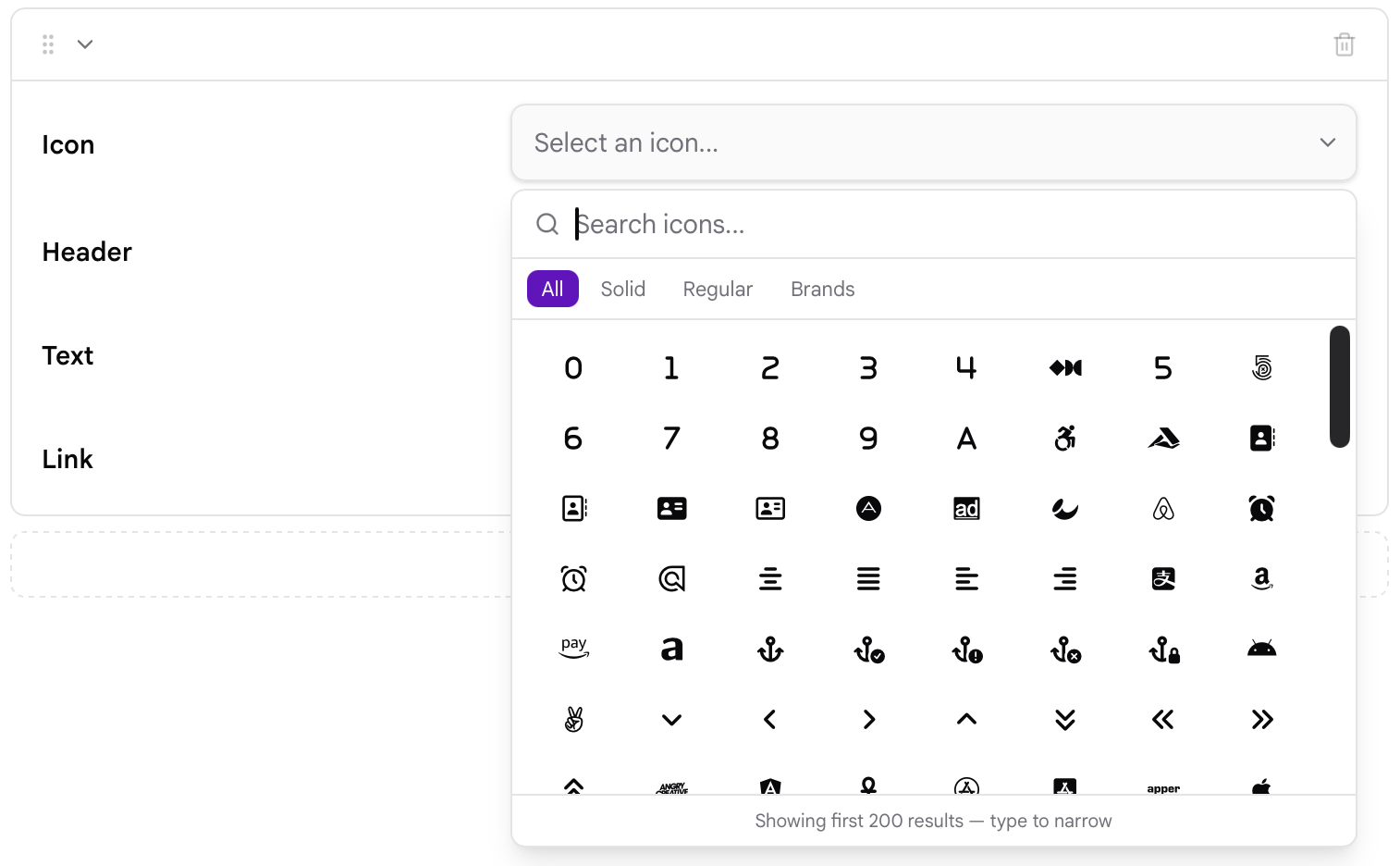The height and width of the screenshot is (866, 1400).
Task: Select the digit 0 icon
Action: (573, 368)
